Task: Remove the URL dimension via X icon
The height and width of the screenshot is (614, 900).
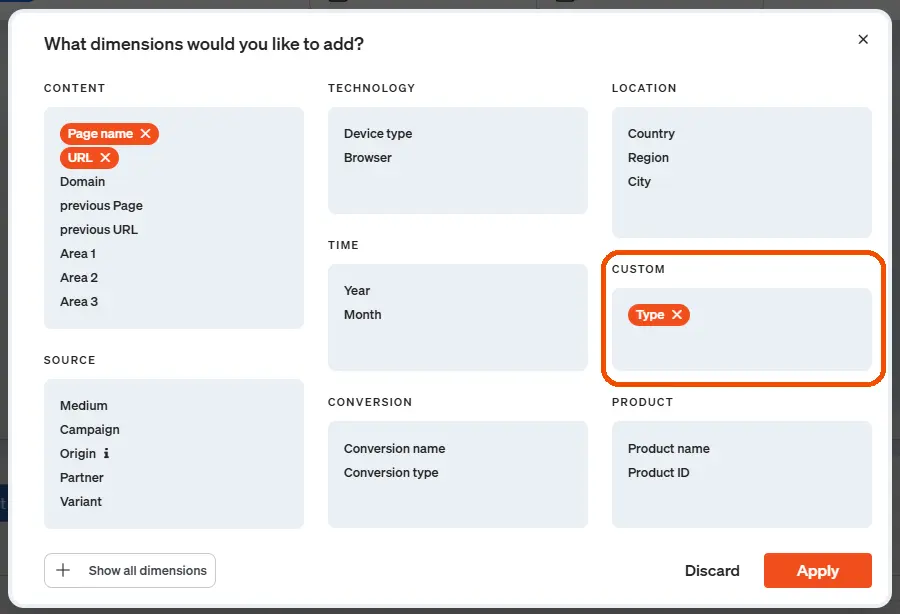Action: (x=105, y=158)
